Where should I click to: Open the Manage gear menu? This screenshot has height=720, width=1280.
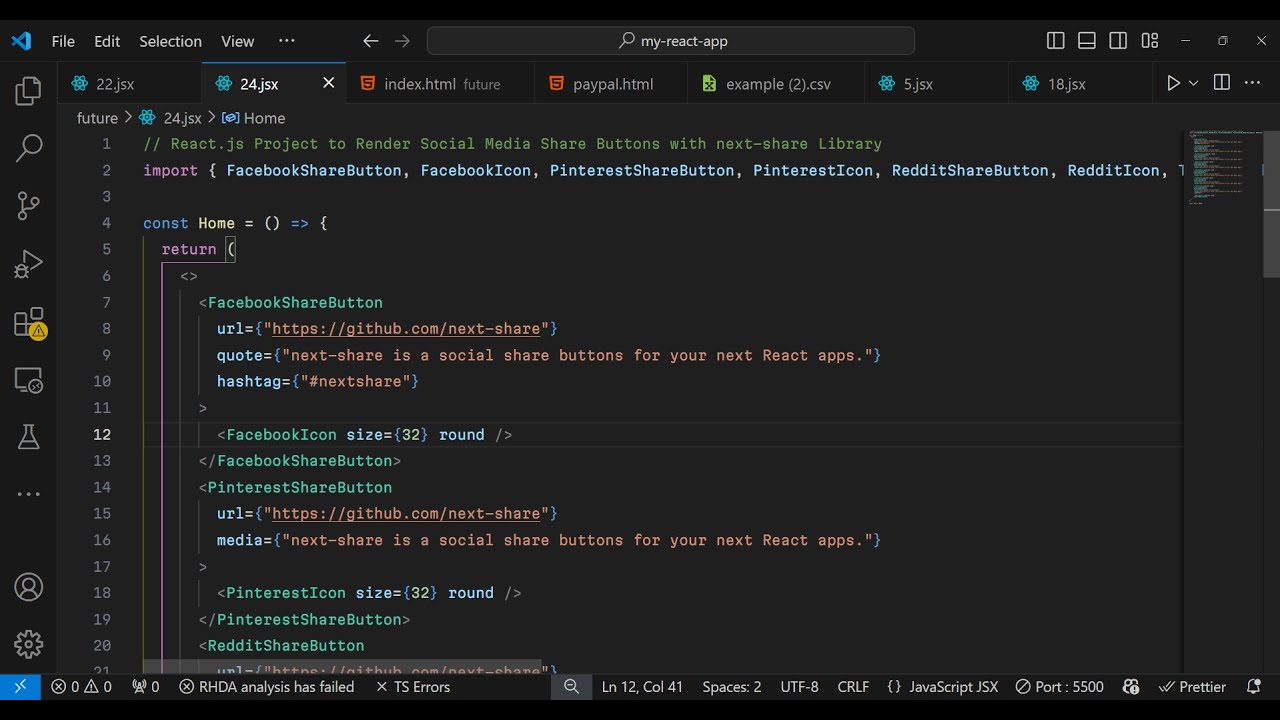pyautogui.click(x=28, y=644)
